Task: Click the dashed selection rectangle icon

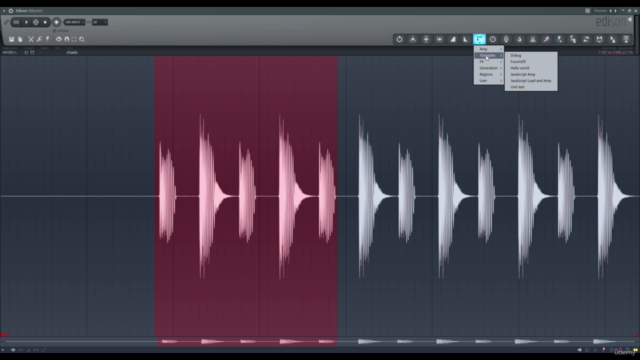Action: tap(74, 39)
